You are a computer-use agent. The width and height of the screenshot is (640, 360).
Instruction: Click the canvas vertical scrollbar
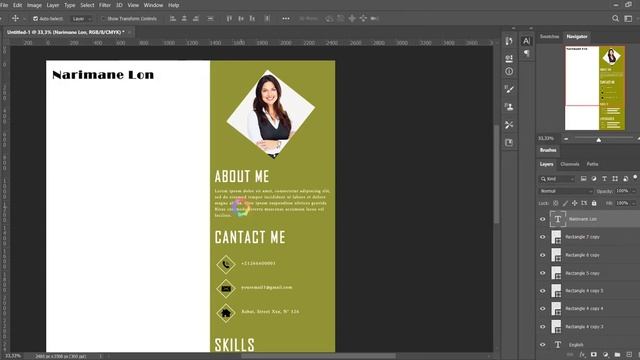tap(497, 173)
